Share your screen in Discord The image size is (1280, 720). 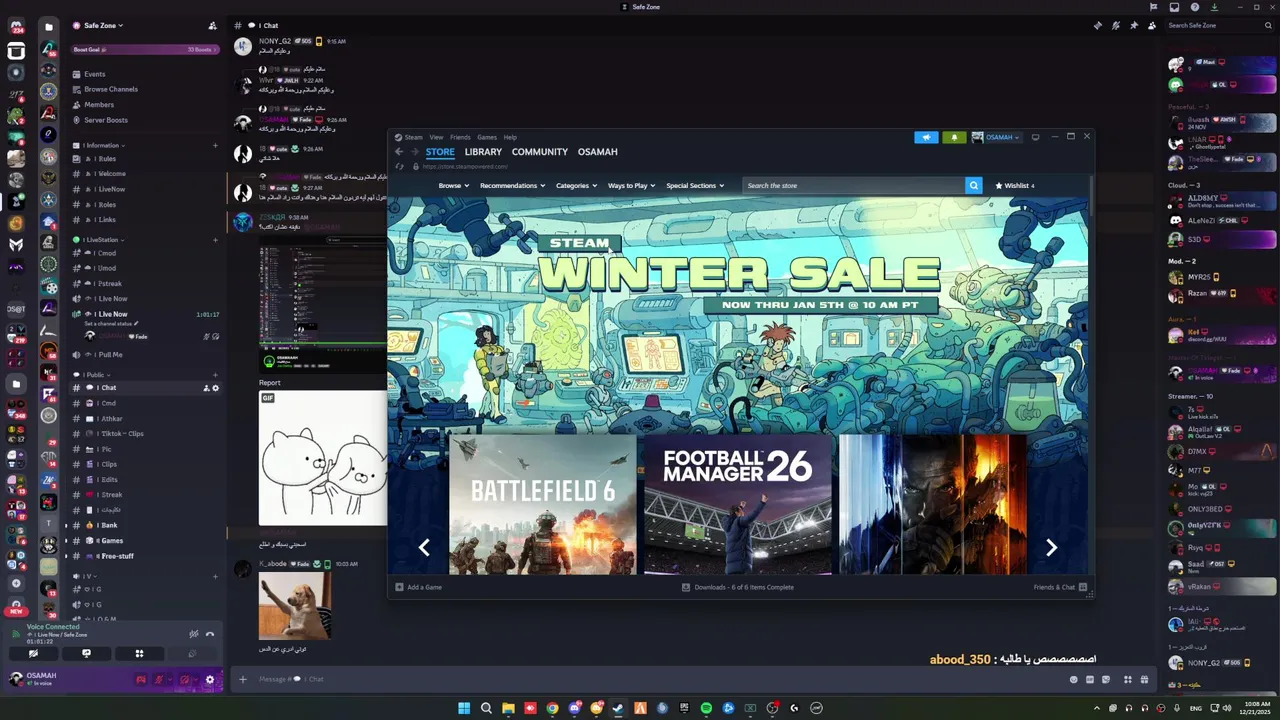coord(86,653)
